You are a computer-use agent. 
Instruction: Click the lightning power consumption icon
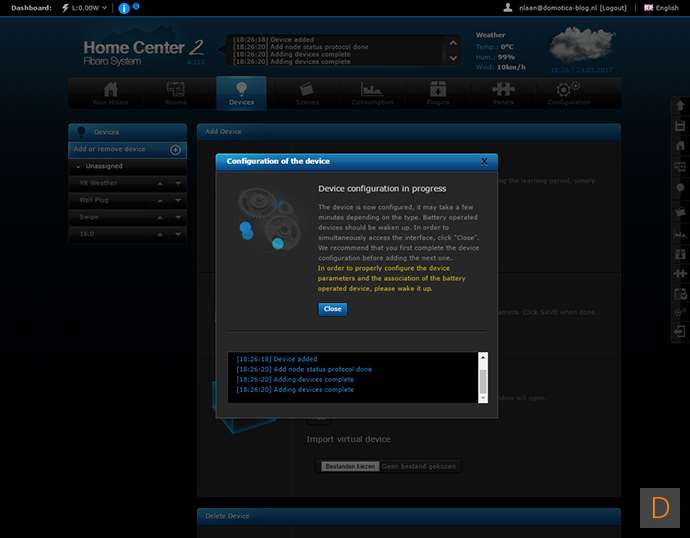66,8
